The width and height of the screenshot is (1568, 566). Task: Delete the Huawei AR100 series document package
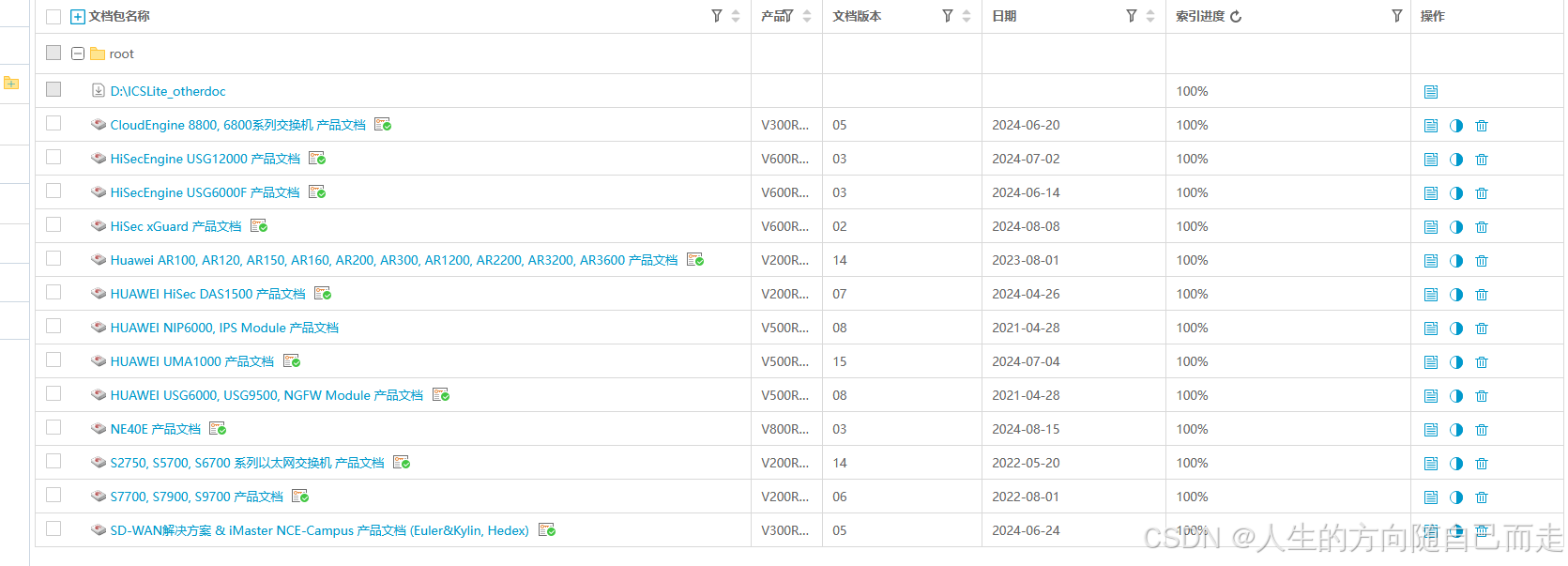1482,261
